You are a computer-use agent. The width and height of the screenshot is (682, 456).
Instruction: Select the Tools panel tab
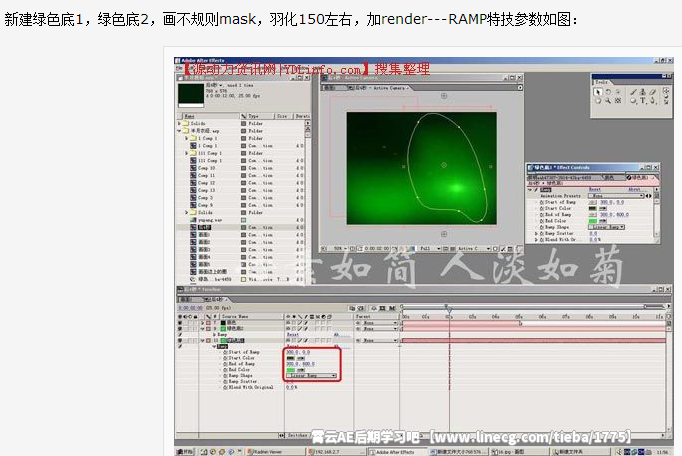(x=602, y=82)
